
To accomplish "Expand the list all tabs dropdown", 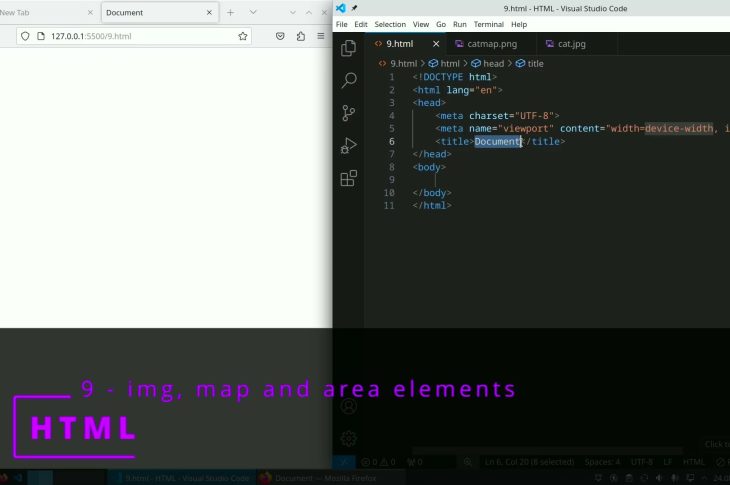I will (251, 12).
